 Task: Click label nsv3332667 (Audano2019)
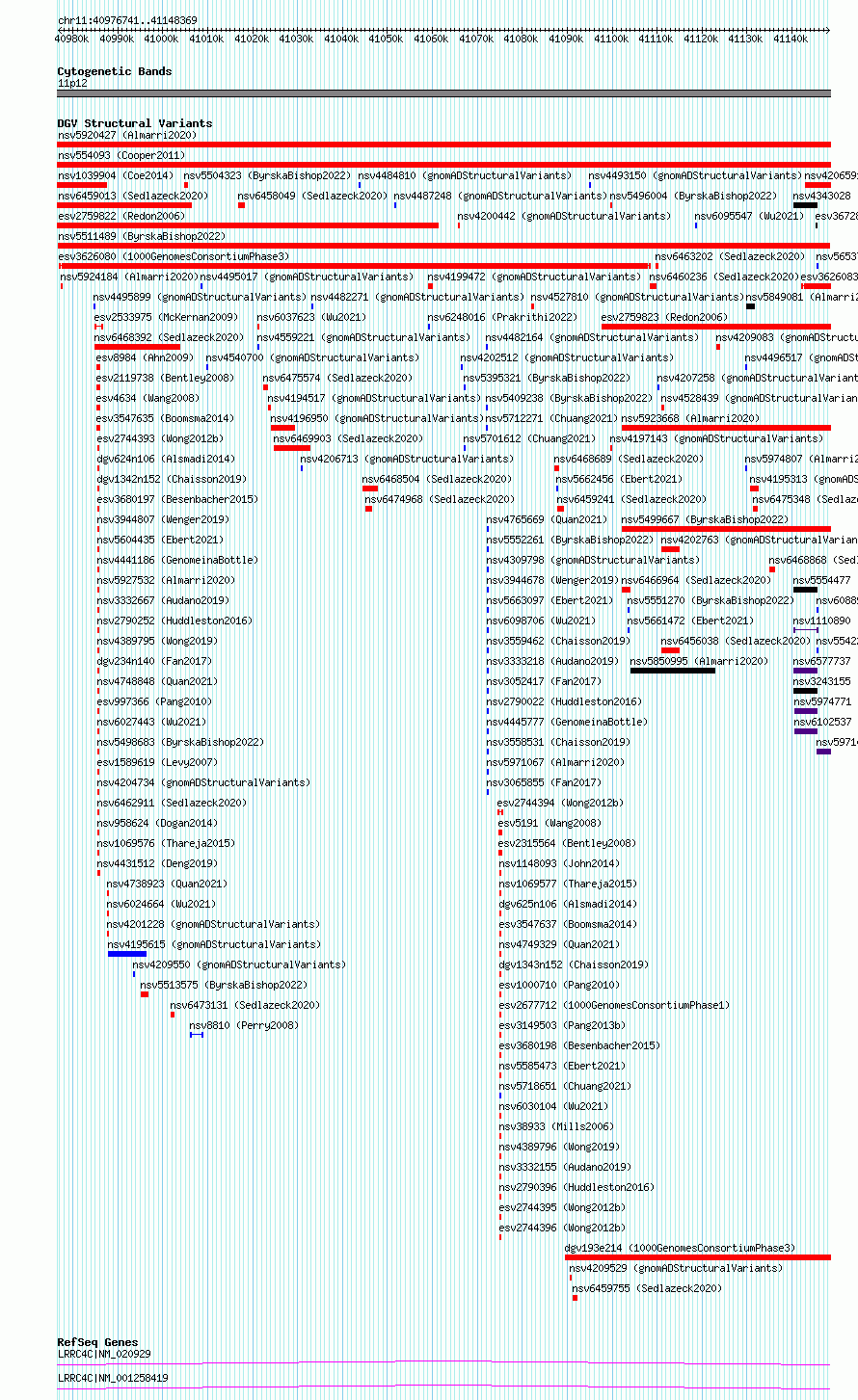tap(162, 600)
